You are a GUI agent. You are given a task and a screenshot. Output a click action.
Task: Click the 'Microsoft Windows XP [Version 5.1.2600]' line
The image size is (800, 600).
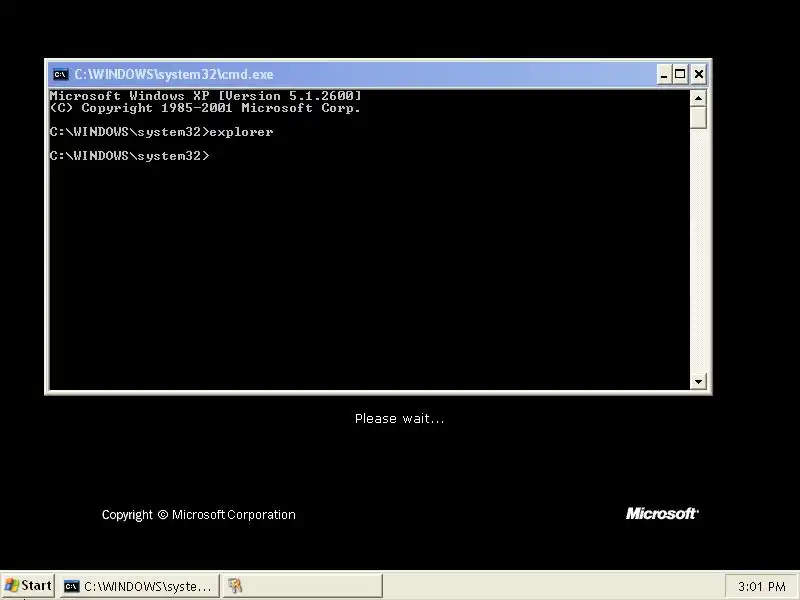[x=205, y=95]
